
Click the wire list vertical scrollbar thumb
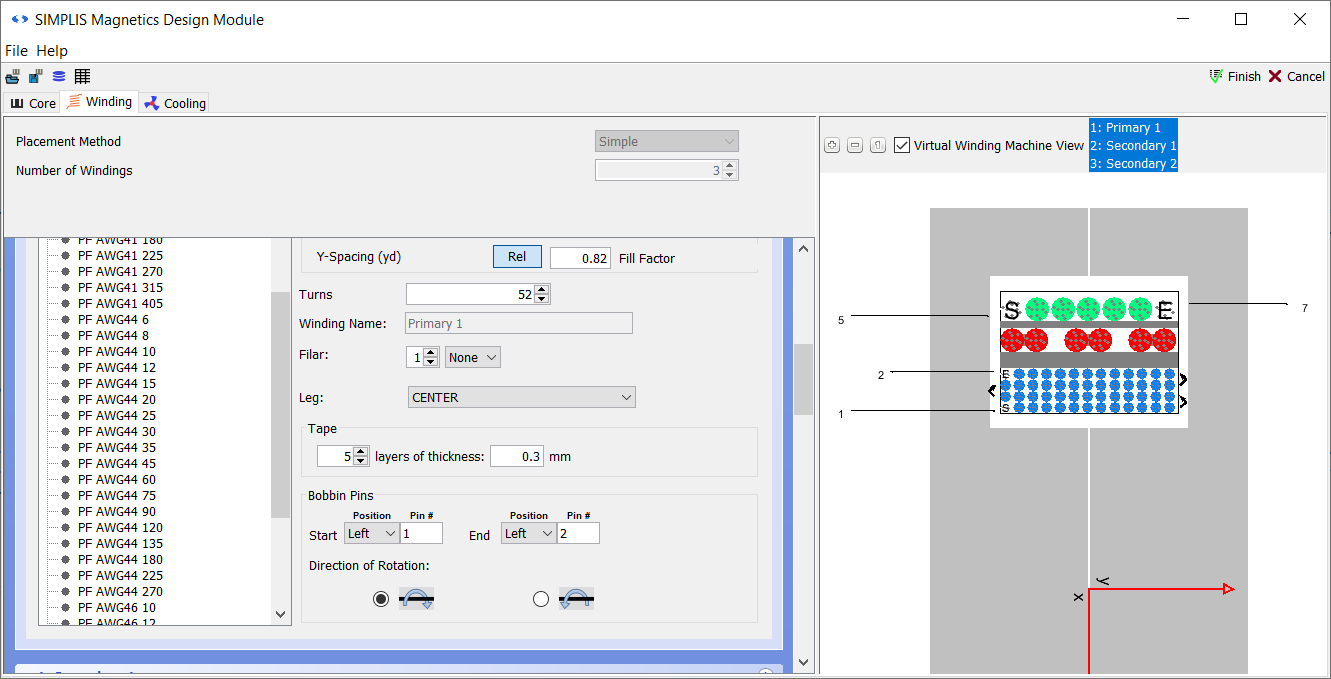click(280, 404)
